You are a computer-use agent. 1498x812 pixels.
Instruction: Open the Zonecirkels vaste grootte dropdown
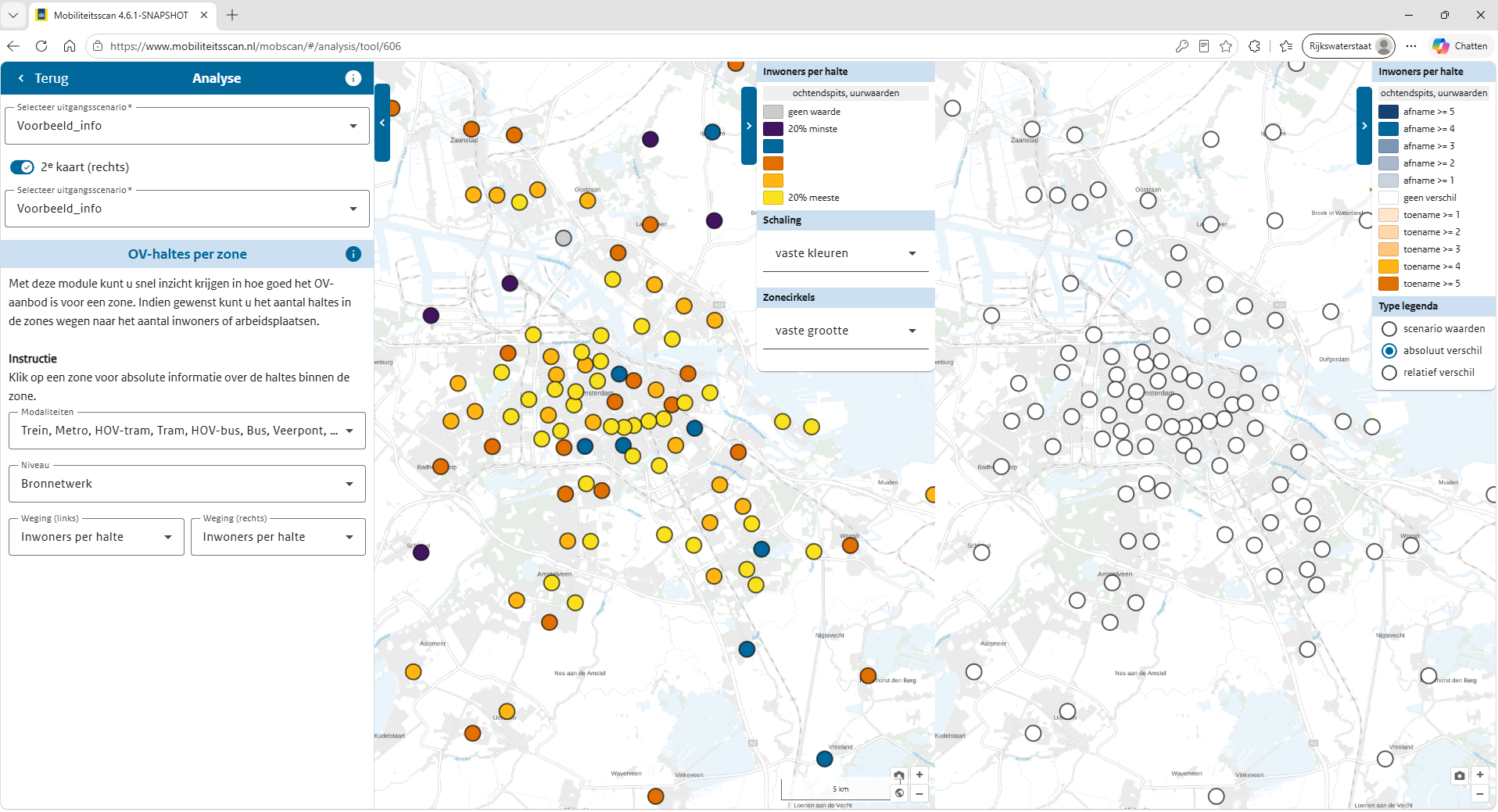(845, 331)
